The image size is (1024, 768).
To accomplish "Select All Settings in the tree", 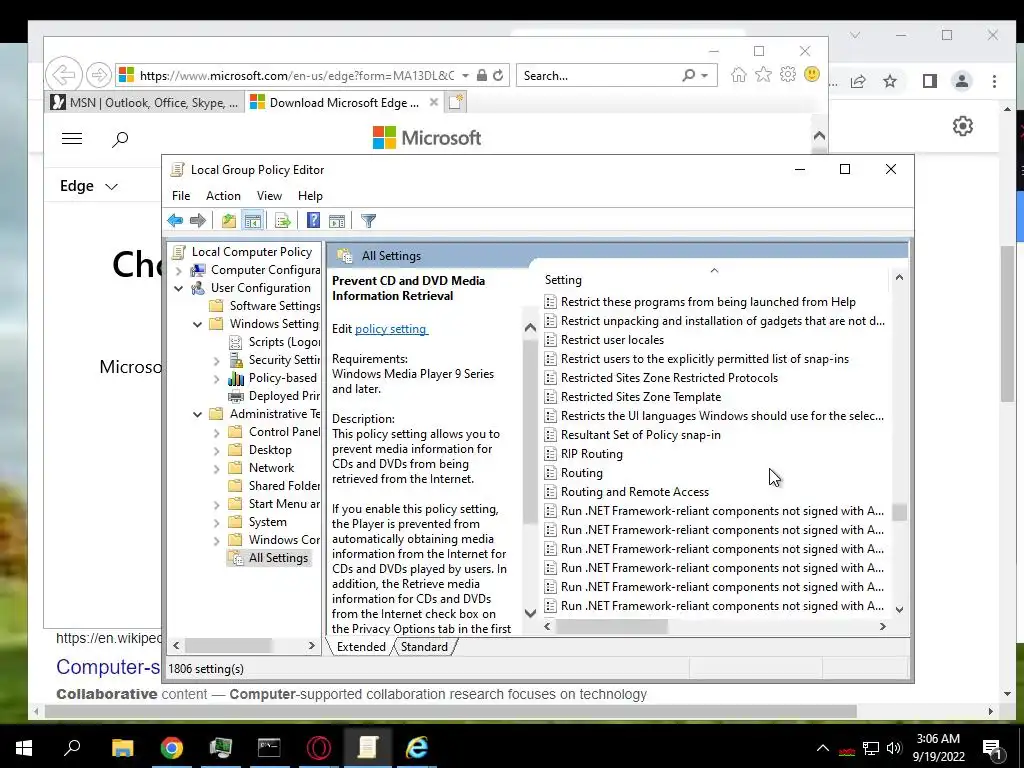I will click(278, 558).
